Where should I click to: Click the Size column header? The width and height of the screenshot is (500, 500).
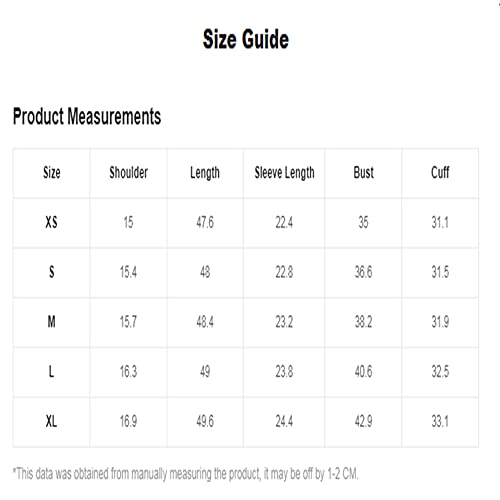coord(52,173)
